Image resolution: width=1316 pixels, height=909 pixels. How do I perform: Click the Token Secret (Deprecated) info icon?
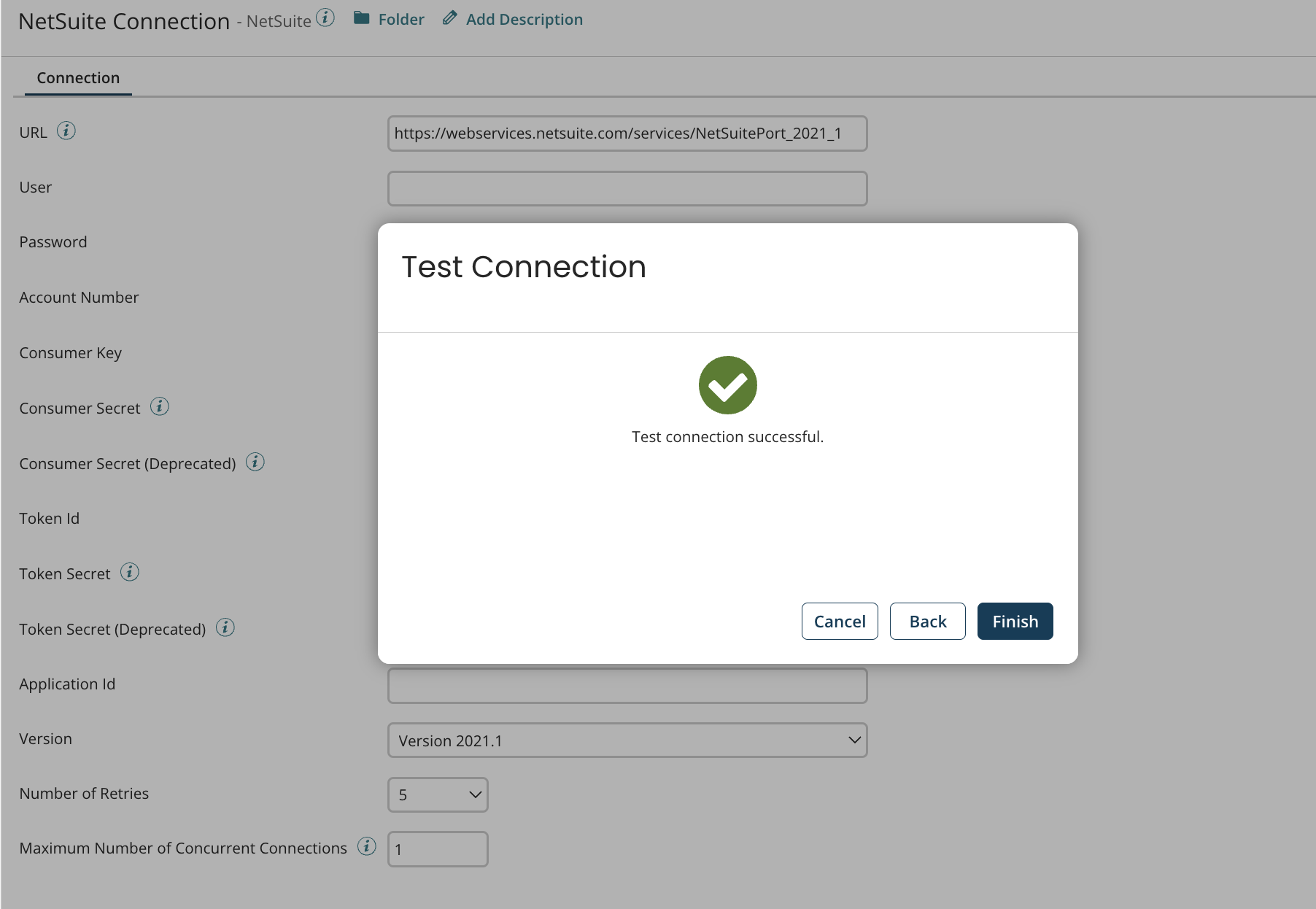coord(225,627)
